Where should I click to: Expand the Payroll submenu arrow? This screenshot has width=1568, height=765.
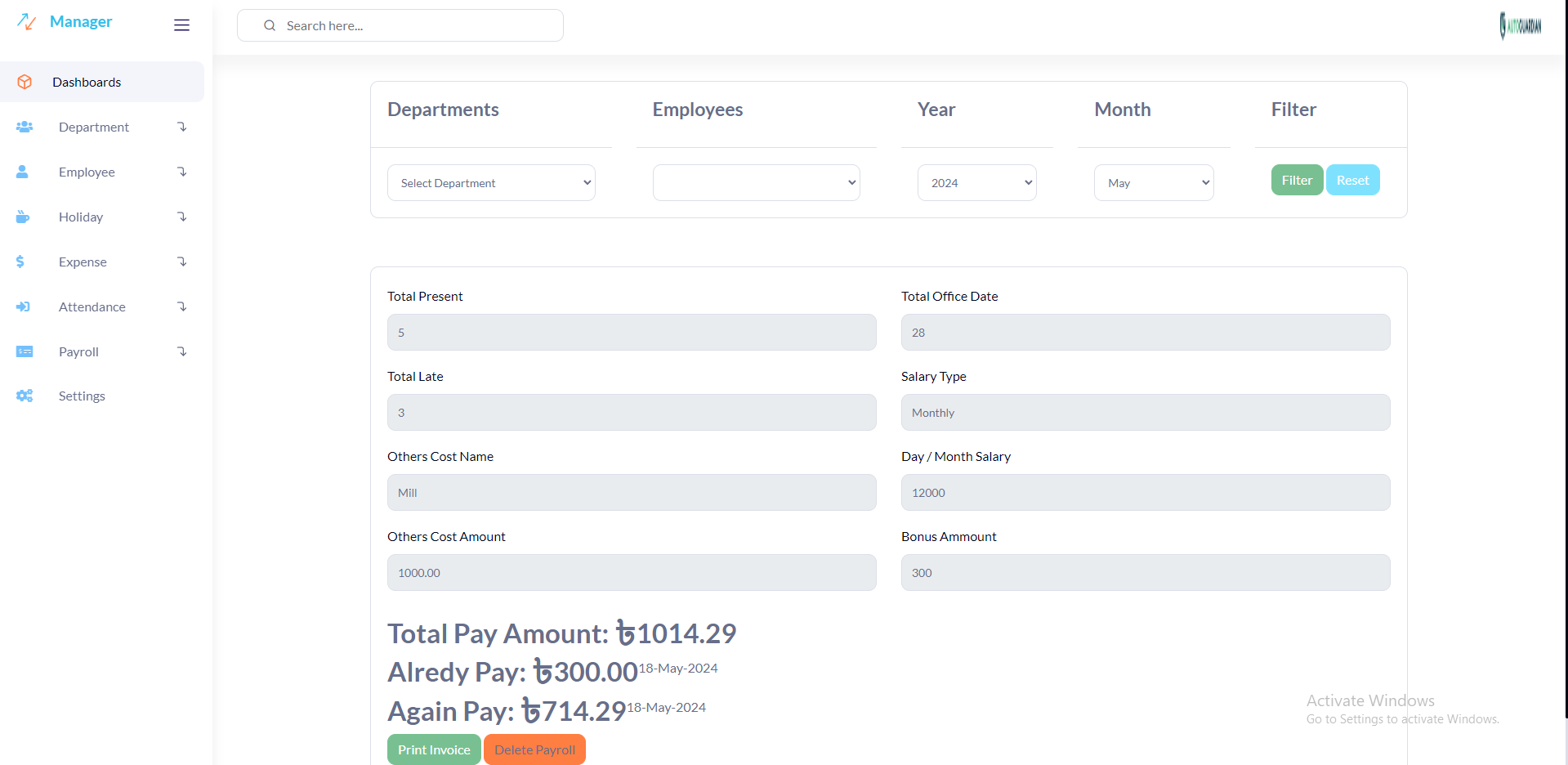pyautogui.click(x=182, y=351)
